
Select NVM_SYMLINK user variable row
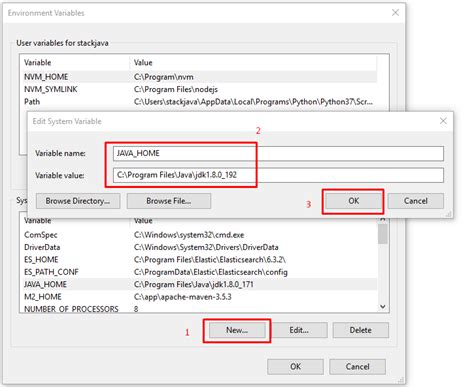[x=200, y=89]
